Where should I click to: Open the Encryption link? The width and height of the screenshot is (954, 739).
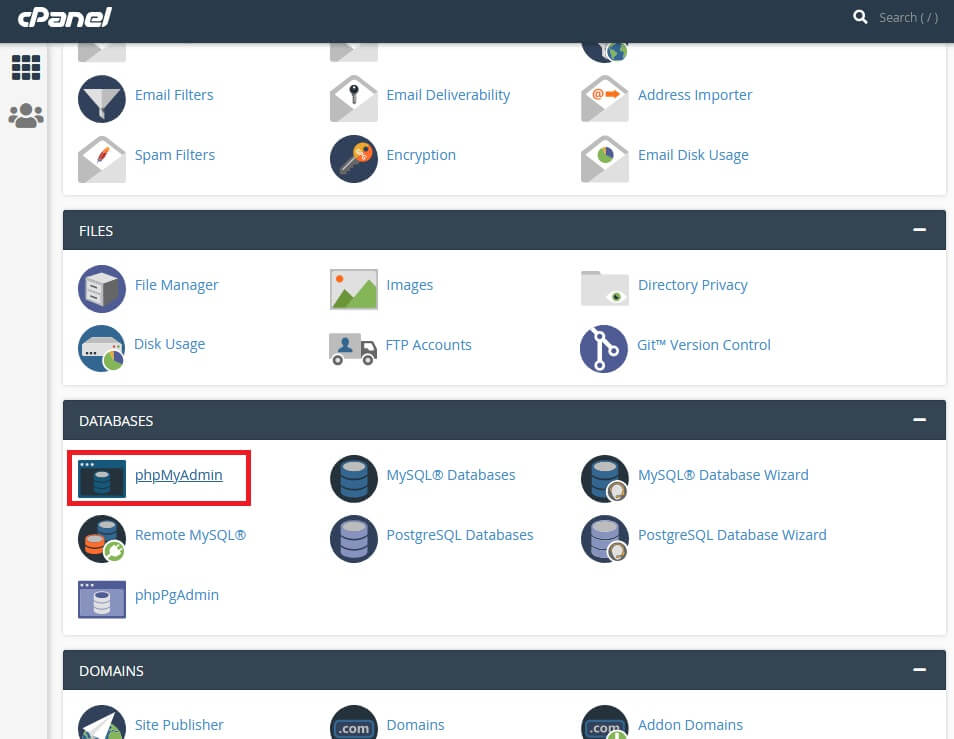coord(421,155)
